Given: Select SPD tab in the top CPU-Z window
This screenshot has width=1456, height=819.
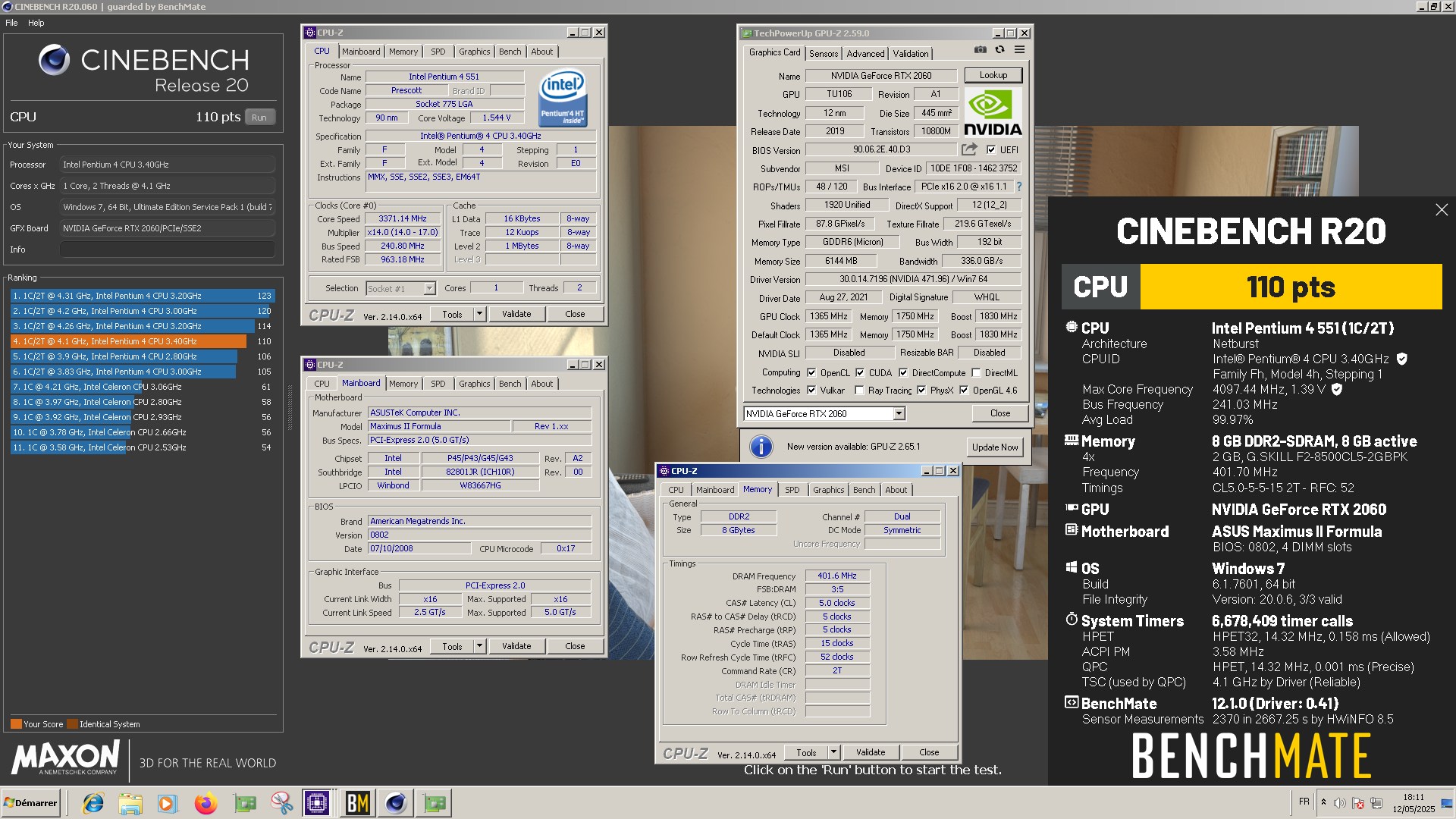Looking at the screenshot, I should [x=438, y=52].
